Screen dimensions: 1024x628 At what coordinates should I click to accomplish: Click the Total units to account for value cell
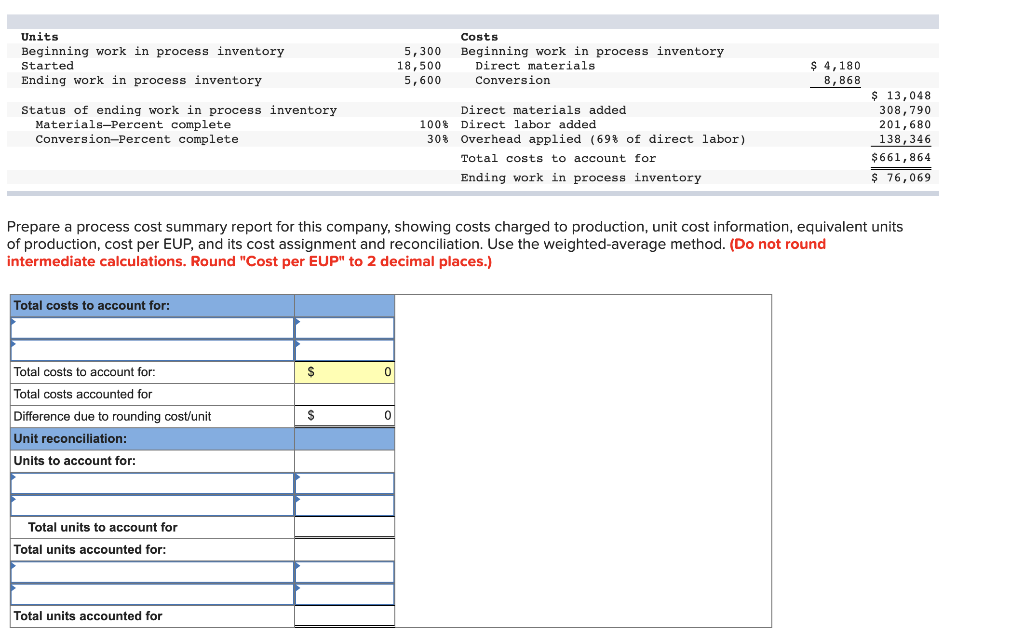pos(344,527)
